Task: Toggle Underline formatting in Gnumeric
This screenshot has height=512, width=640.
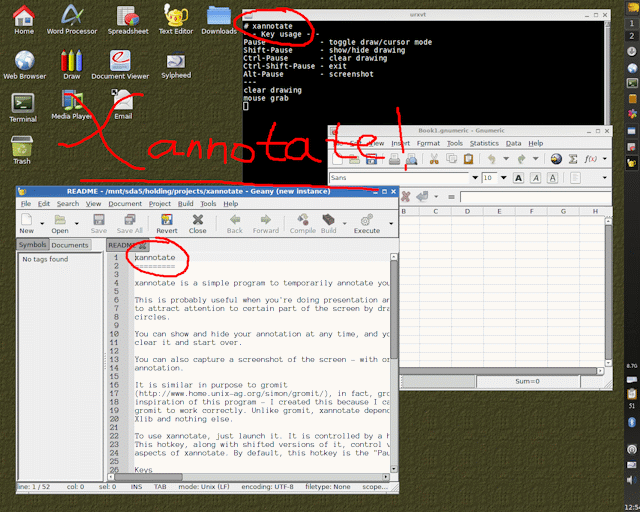Action: [554, 177]
